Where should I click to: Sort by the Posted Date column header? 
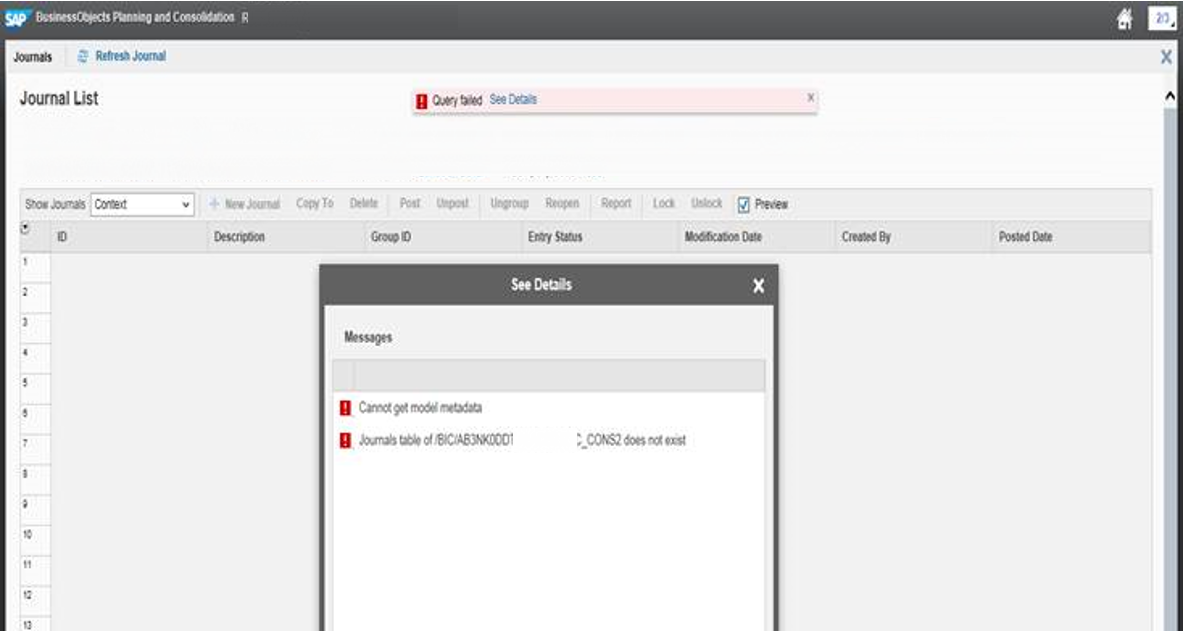click(x=1071, y=237)
